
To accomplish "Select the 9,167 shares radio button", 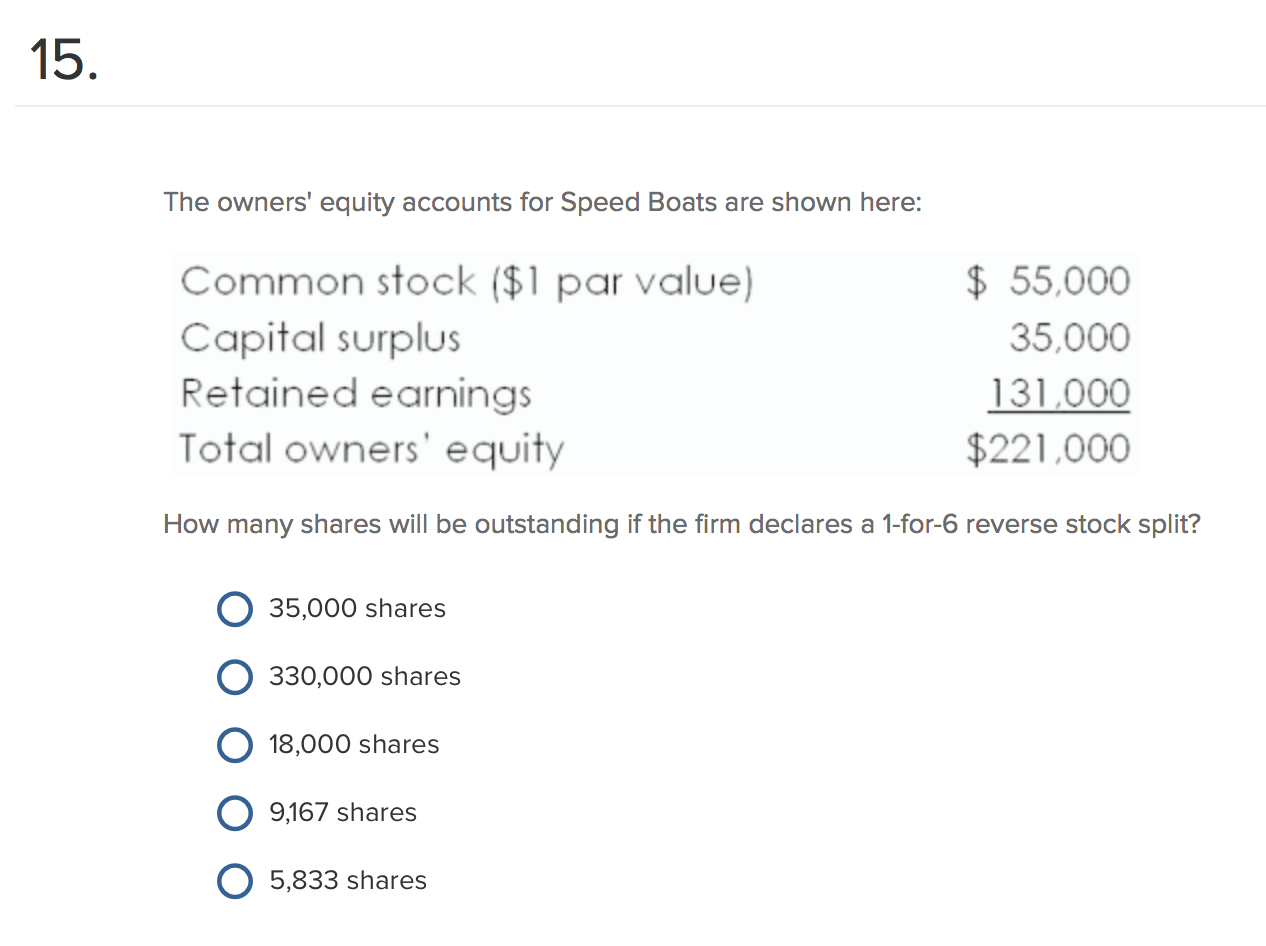I will (234, 813).
